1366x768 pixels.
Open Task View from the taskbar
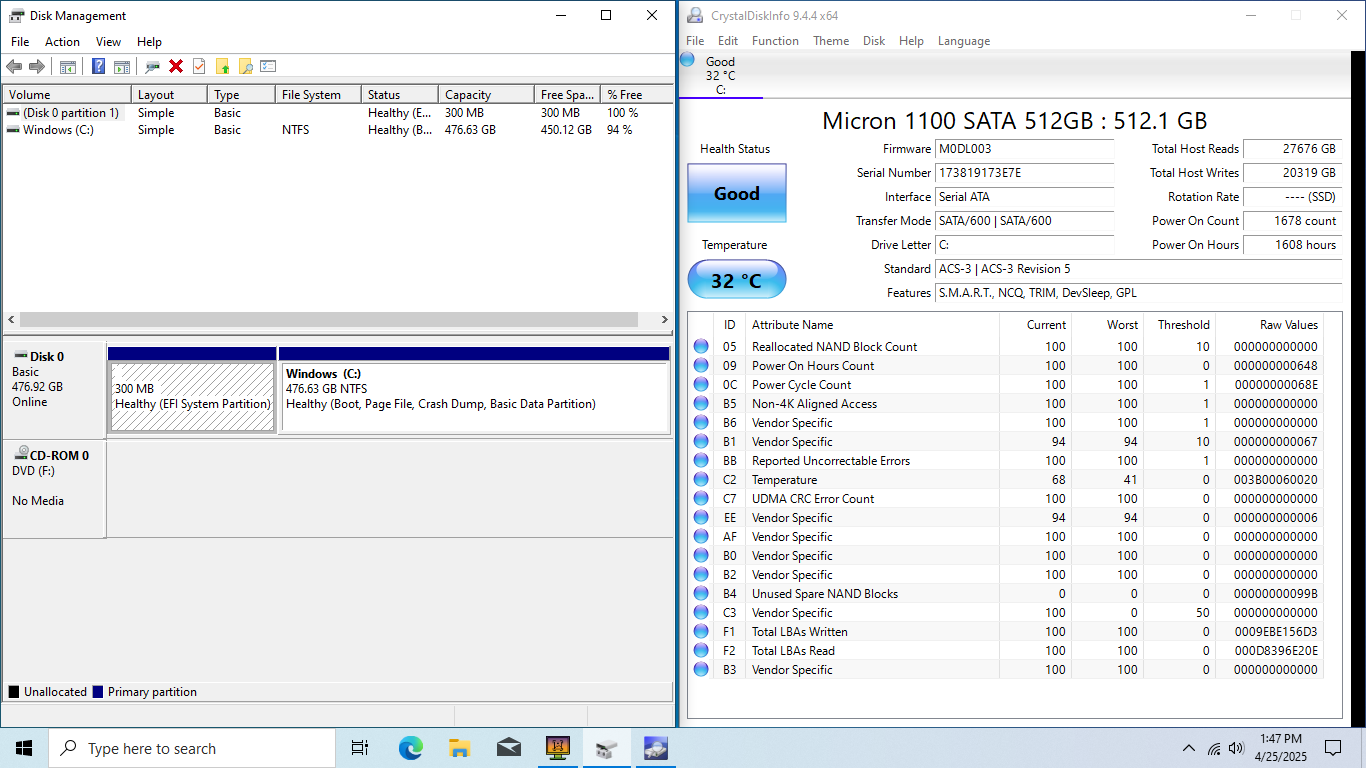pyautogui.click(x=360, y=748)
